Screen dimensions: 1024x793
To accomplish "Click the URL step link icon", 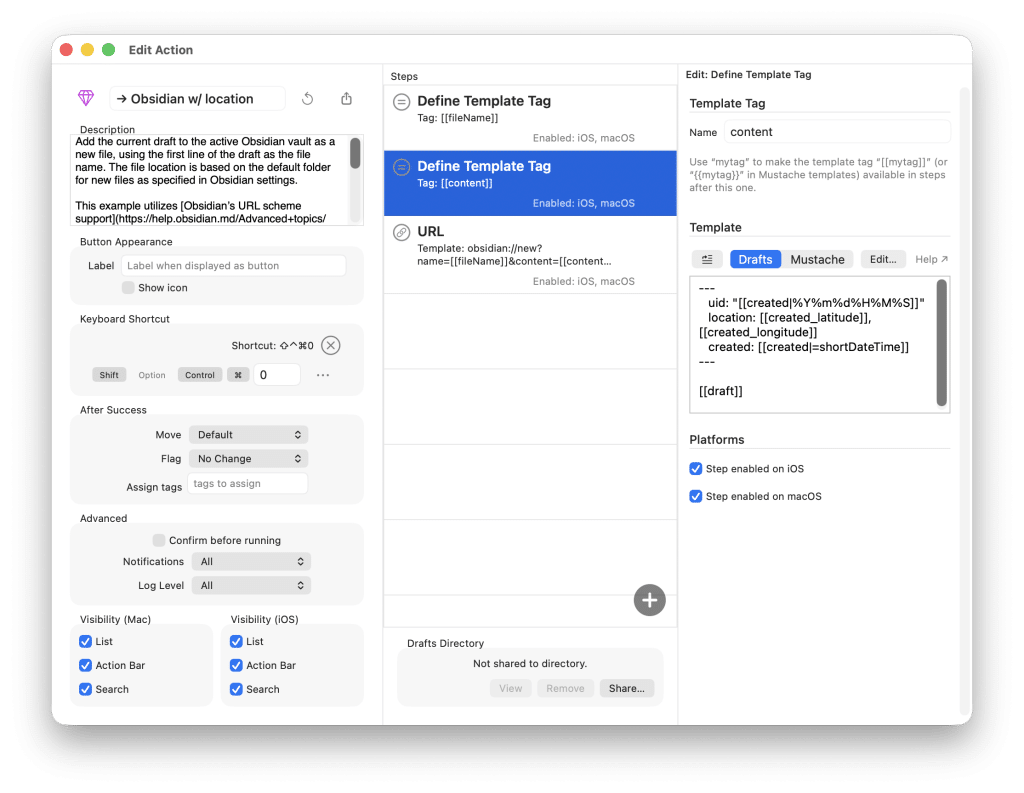I will 402,233.
